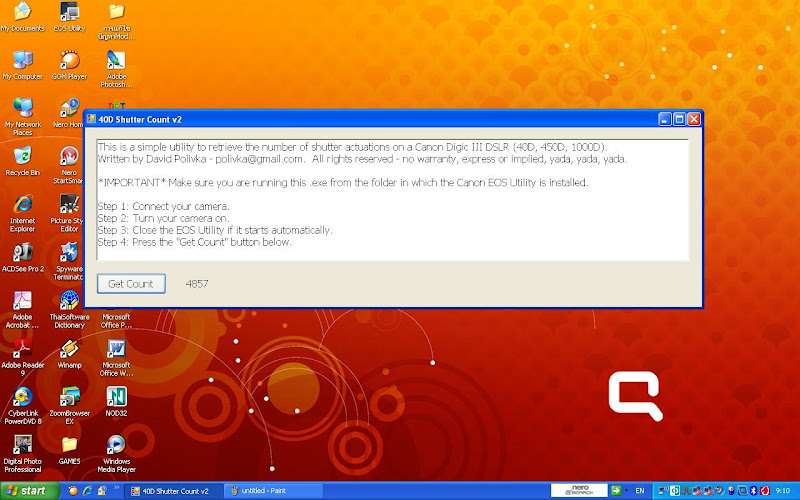Image resolution: width=800 pixels, height=500 pixels.
Task: Open the Nero Search dropdown arrow
Action: pos(626,491)
